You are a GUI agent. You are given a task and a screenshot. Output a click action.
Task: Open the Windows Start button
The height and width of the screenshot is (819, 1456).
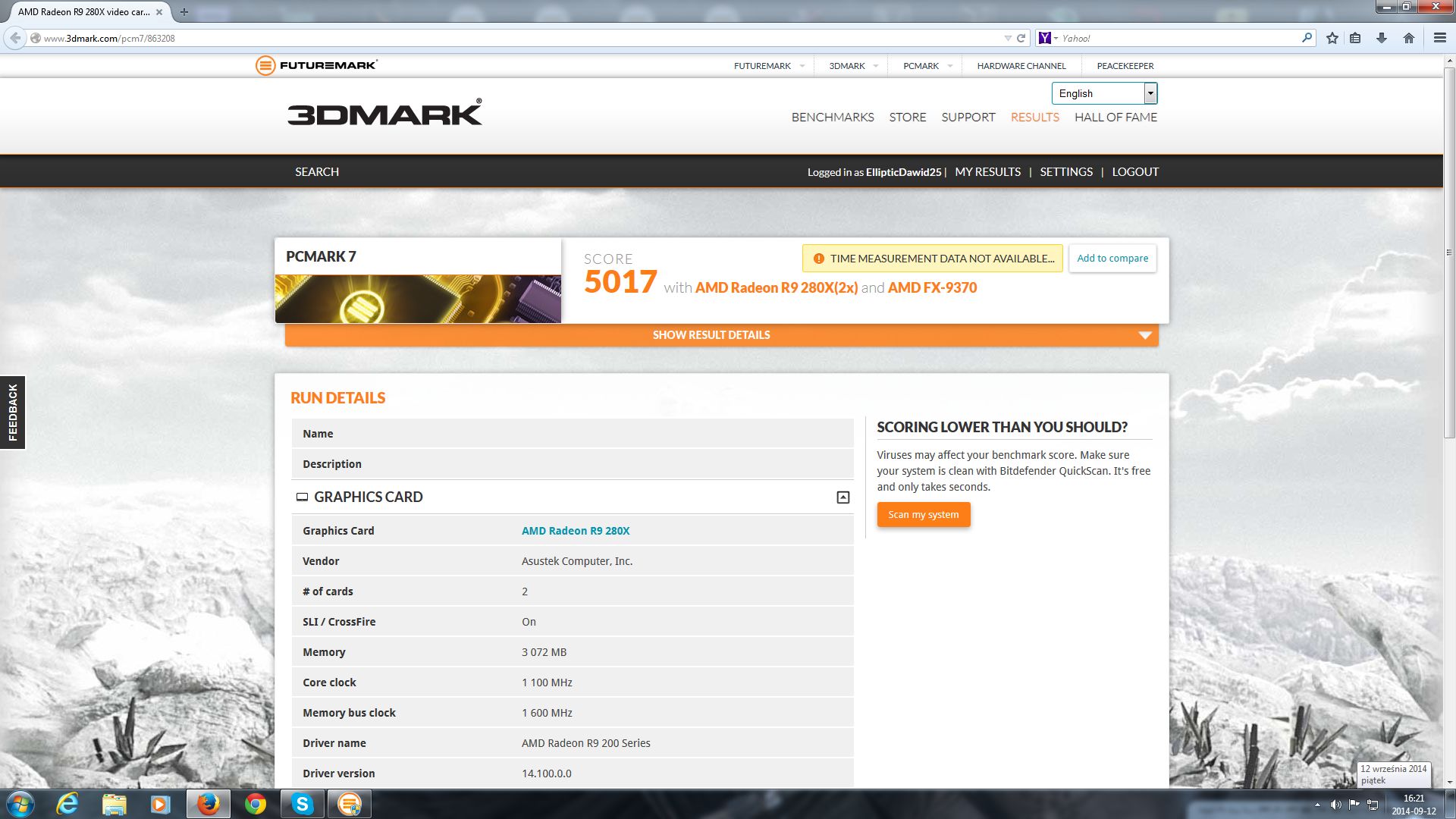pyautogui.click(x=19, y=804)
